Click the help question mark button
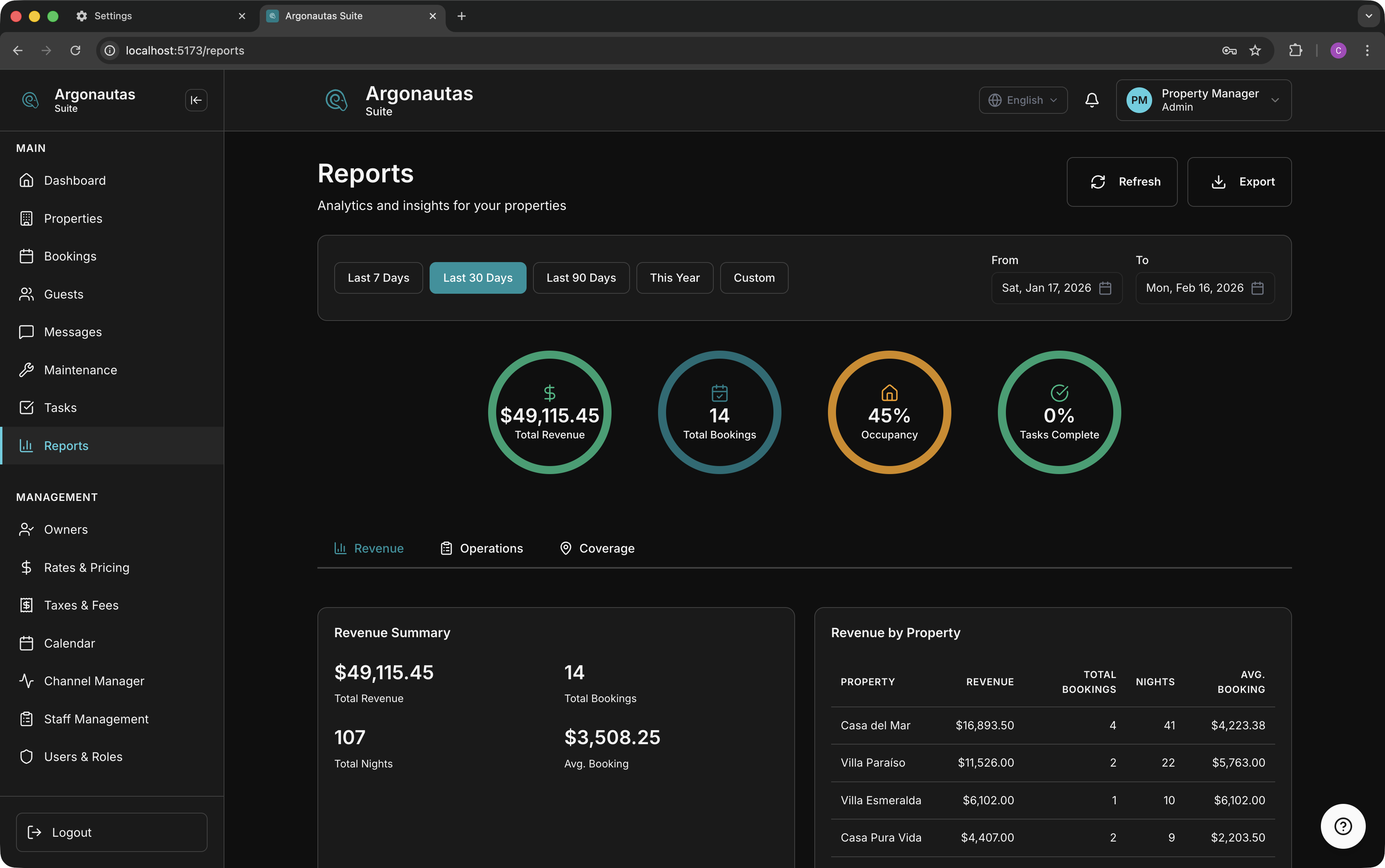1385x868 pixels. point(1343,826)
